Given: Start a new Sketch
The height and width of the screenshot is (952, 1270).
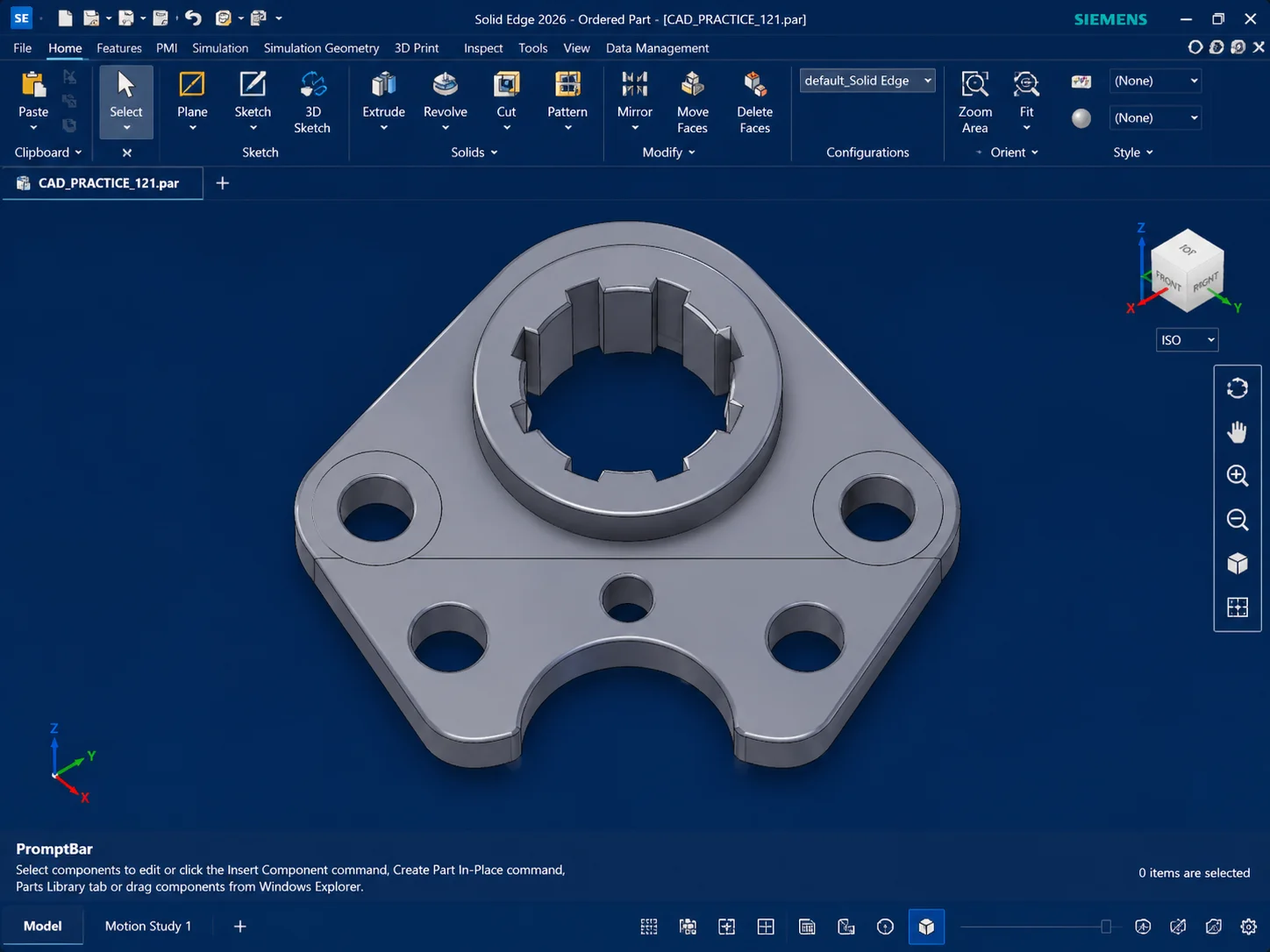Looking at the screenshot, I should pyautogui.click(x=253, y=84).
